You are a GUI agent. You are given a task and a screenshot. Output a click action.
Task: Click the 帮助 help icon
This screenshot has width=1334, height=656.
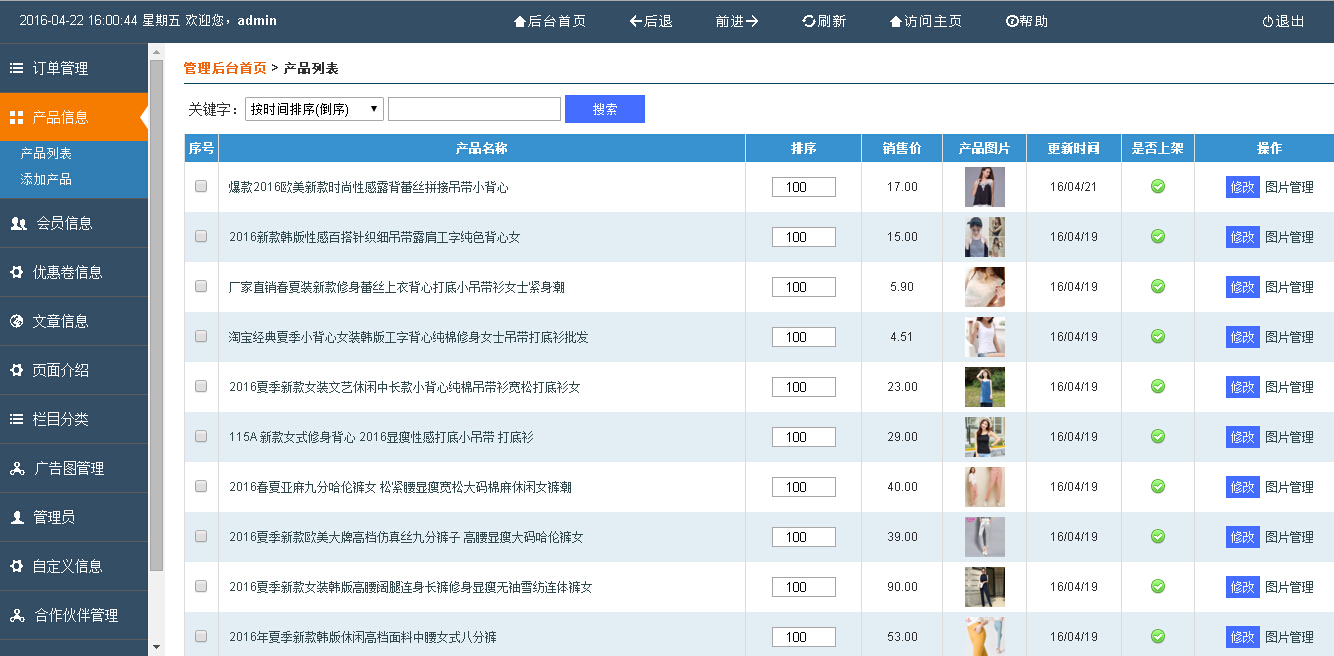pos(1012,21)
